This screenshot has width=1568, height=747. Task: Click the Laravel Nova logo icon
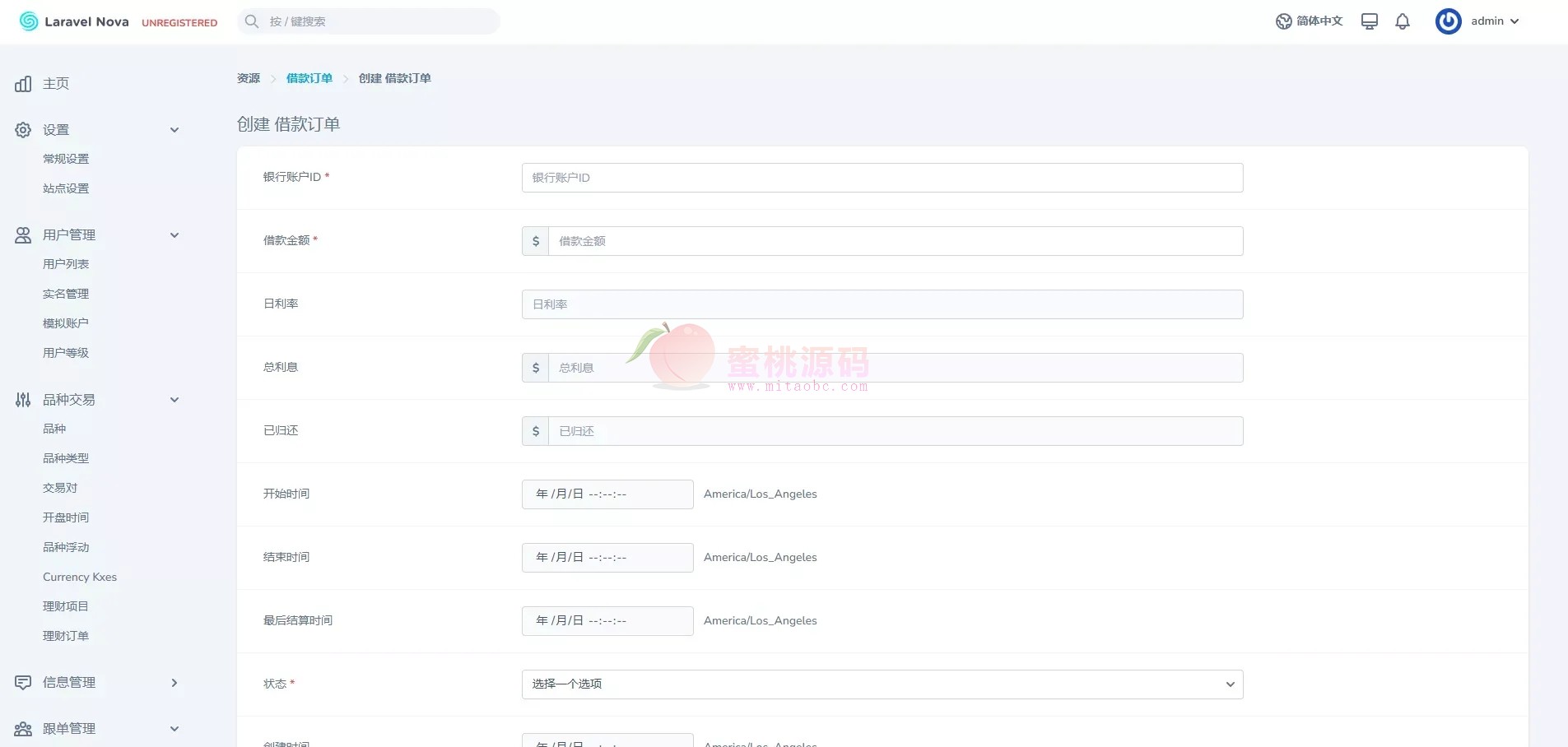[29, 21]
